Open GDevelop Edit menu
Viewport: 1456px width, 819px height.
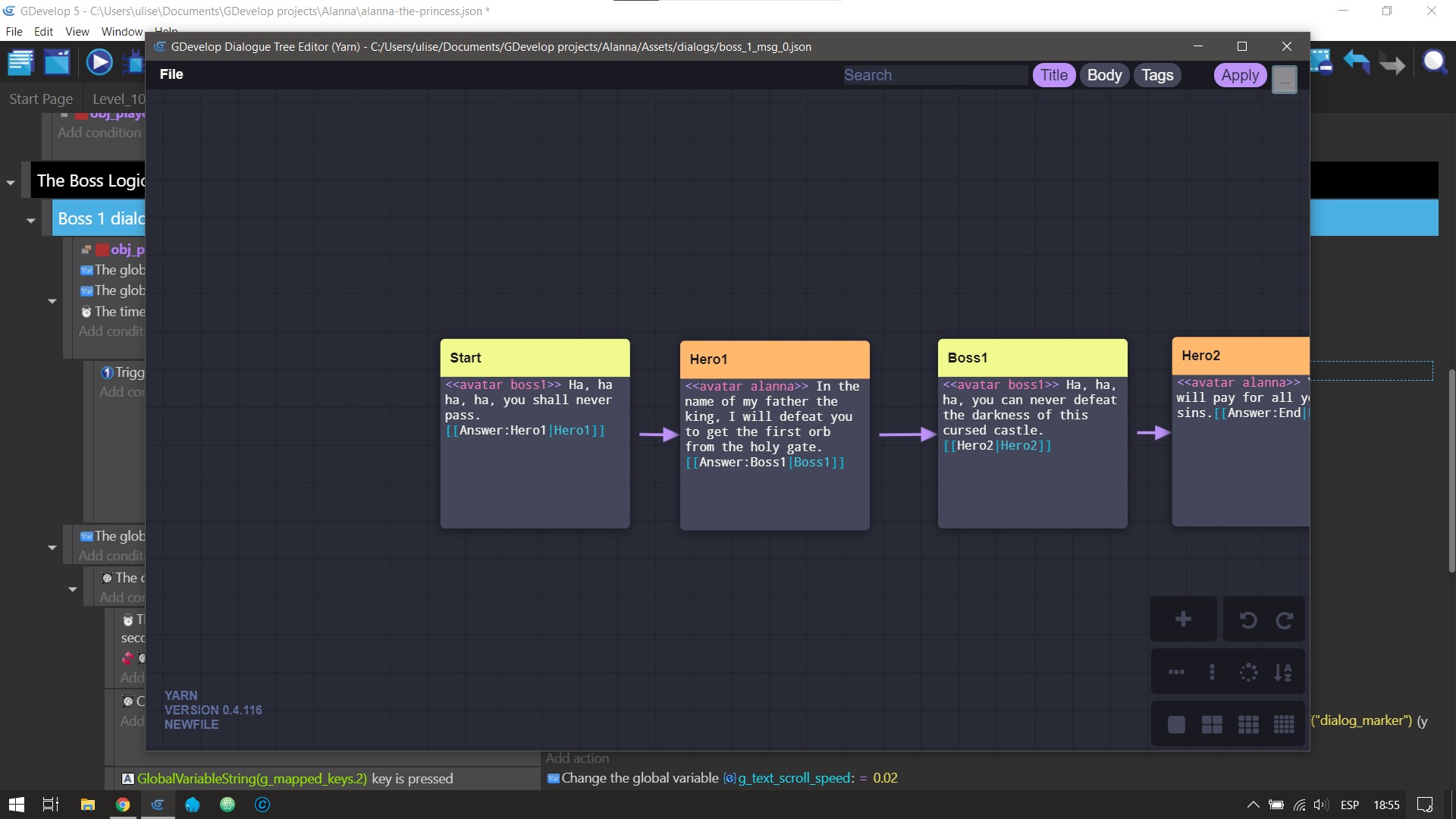click(43, 32)
